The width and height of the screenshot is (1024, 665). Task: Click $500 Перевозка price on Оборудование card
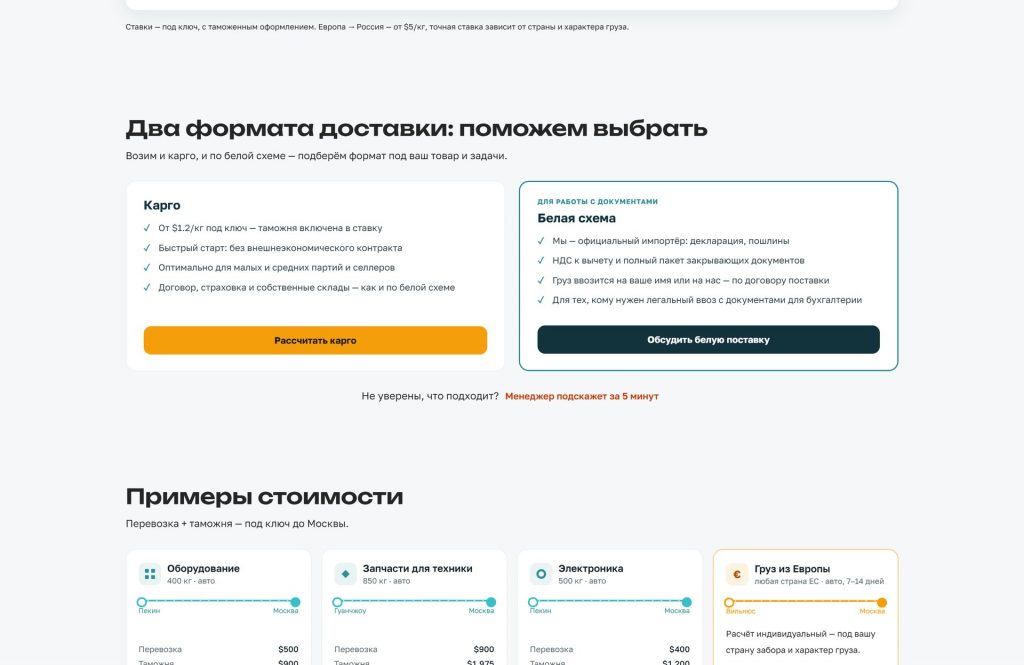coord(288,649)
